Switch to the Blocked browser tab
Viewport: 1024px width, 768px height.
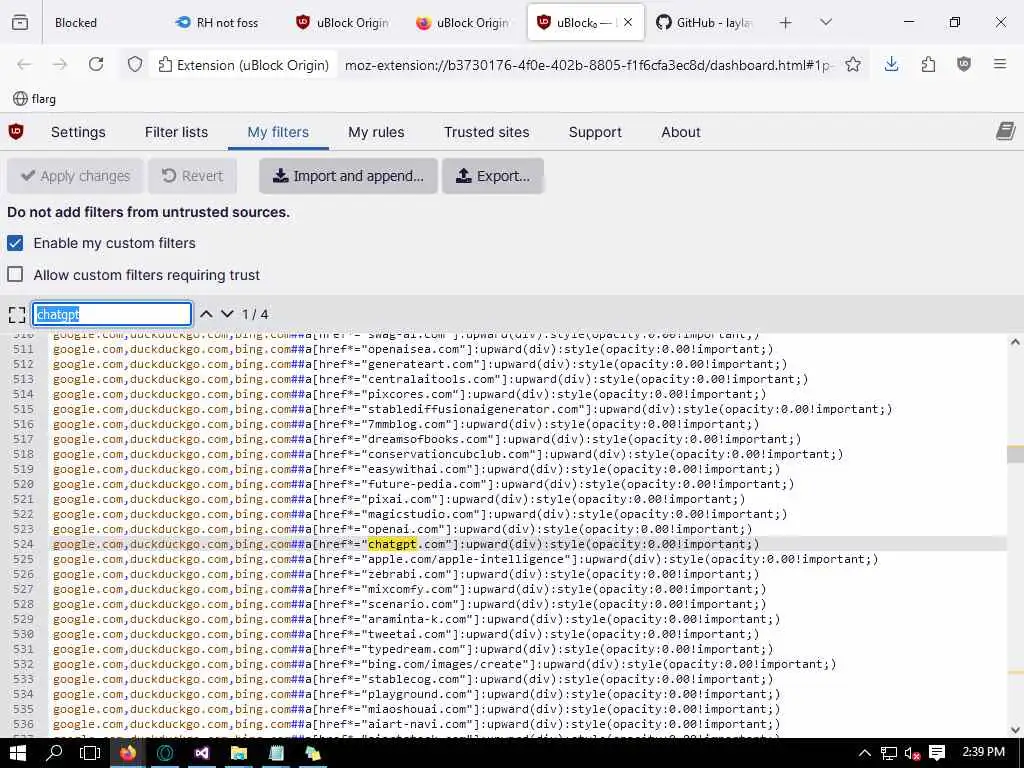[x=76, y=23]
